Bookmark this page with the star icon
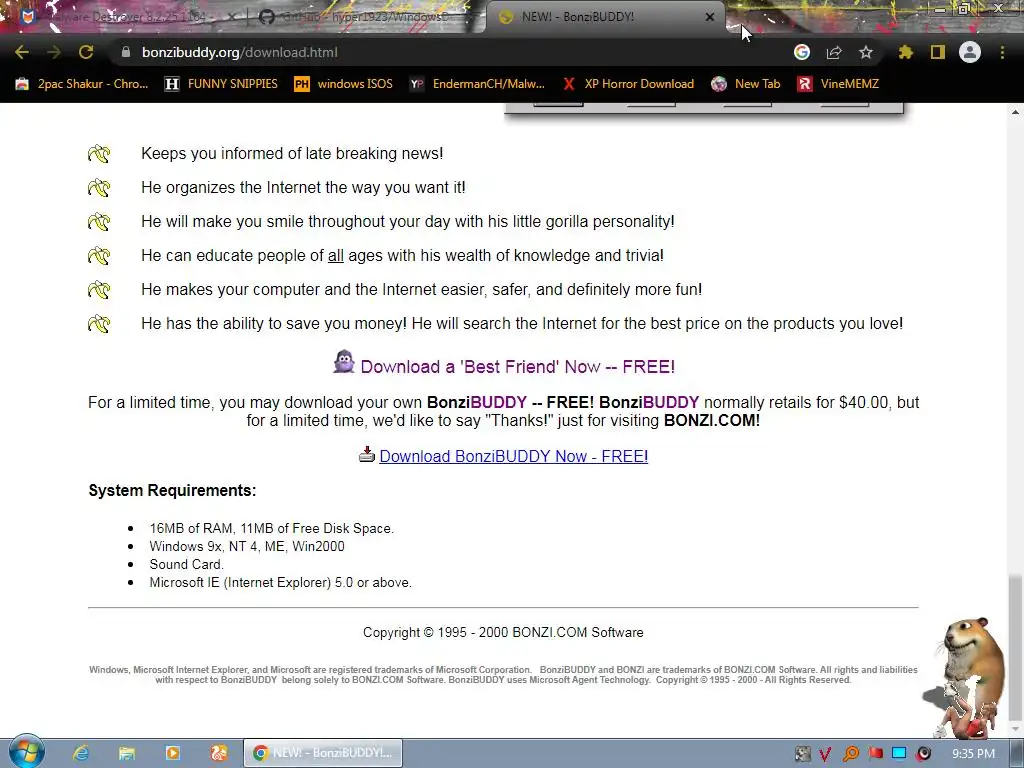Image resolution: width=1024 pixels, height=768 pixels. [866, 52]
